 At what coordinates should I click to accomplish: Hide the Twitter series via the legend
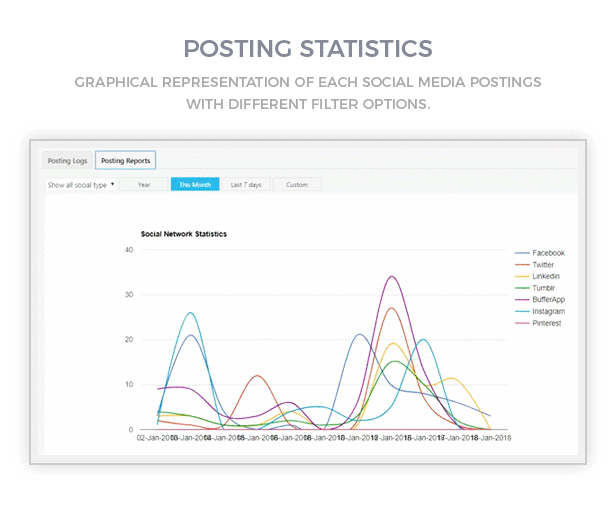543,265
